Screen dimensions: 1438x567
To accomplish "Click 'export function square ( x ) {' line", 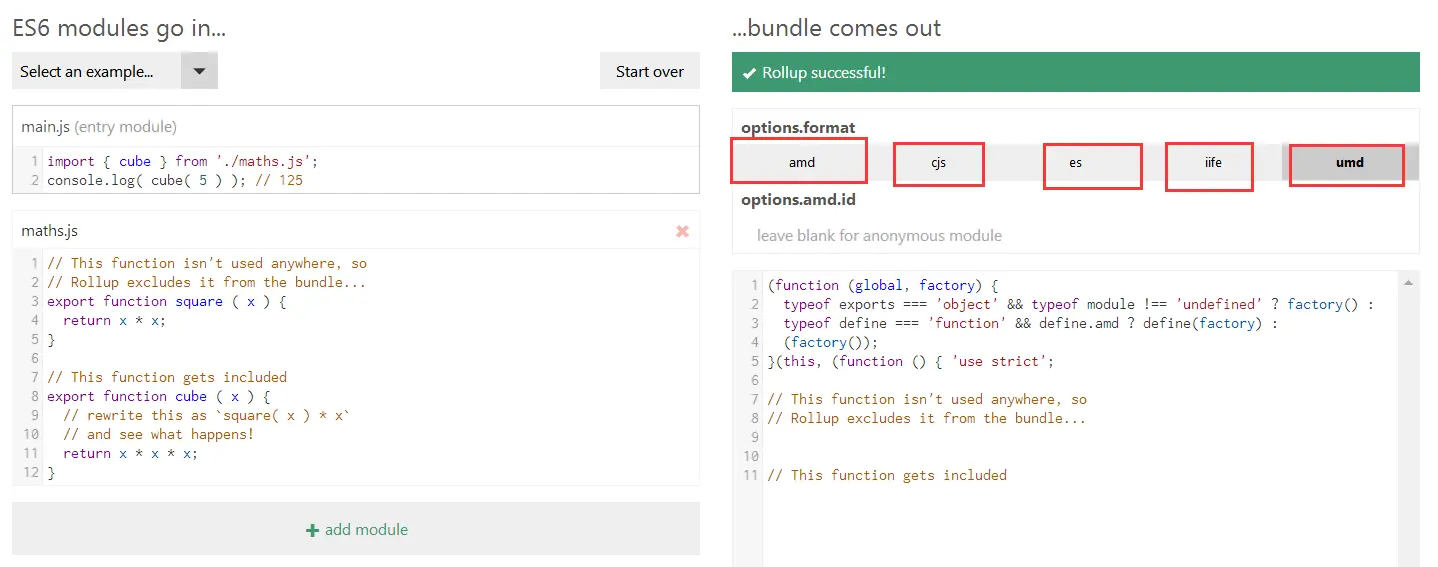I will click(x=167, y=301).
